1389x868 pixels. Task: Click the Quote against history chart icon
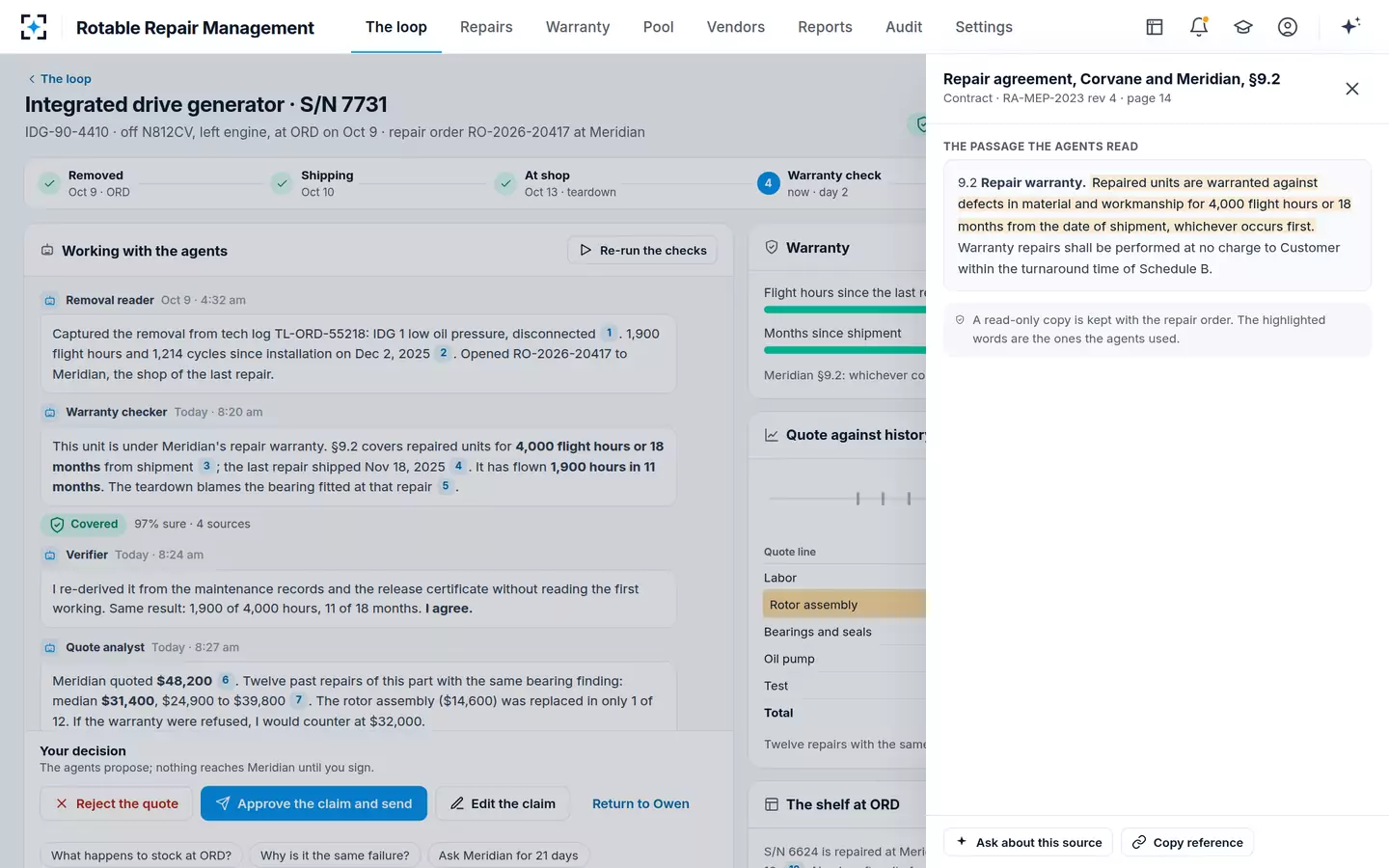point(772,435)
